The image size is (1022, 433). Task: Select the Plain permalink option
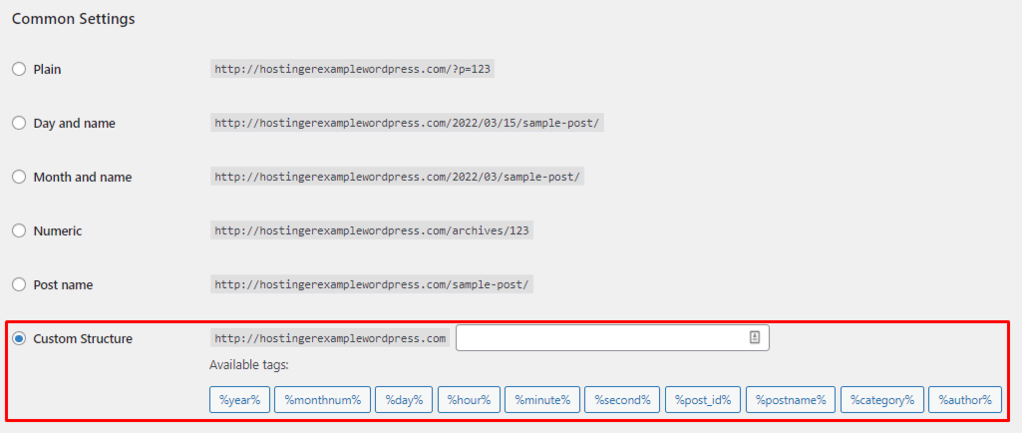tap(19, 69)
